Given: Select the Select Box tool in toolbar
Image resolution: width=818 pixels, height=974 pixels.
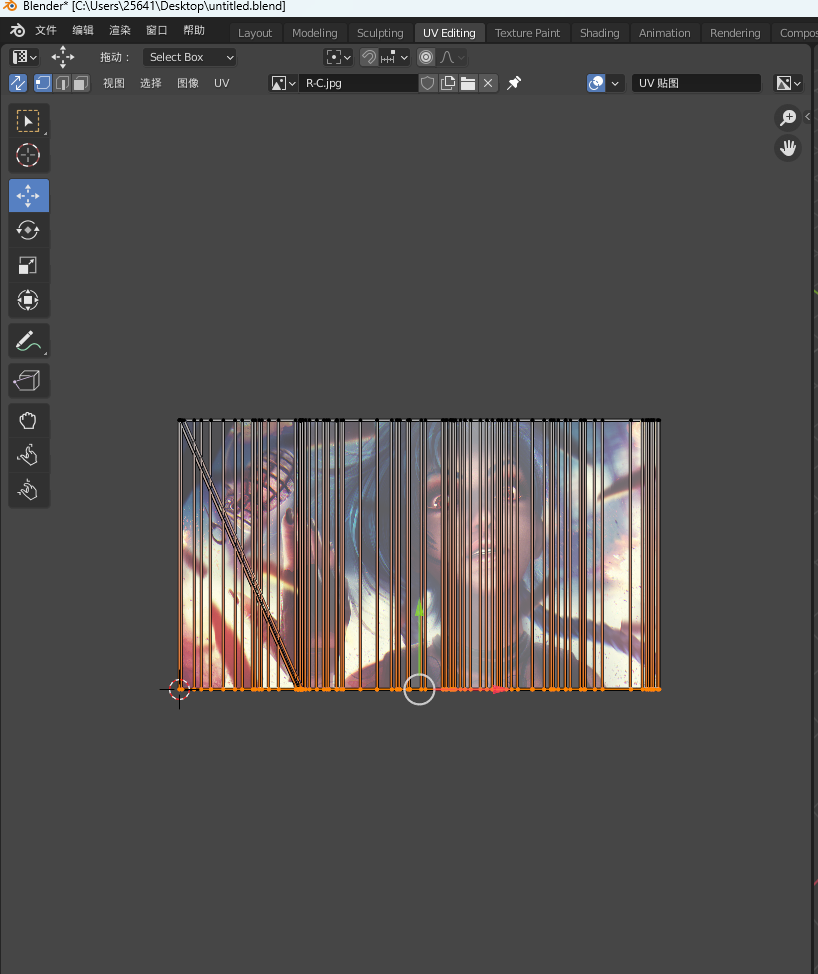Looking at the screenshot, I should point(29,121).
